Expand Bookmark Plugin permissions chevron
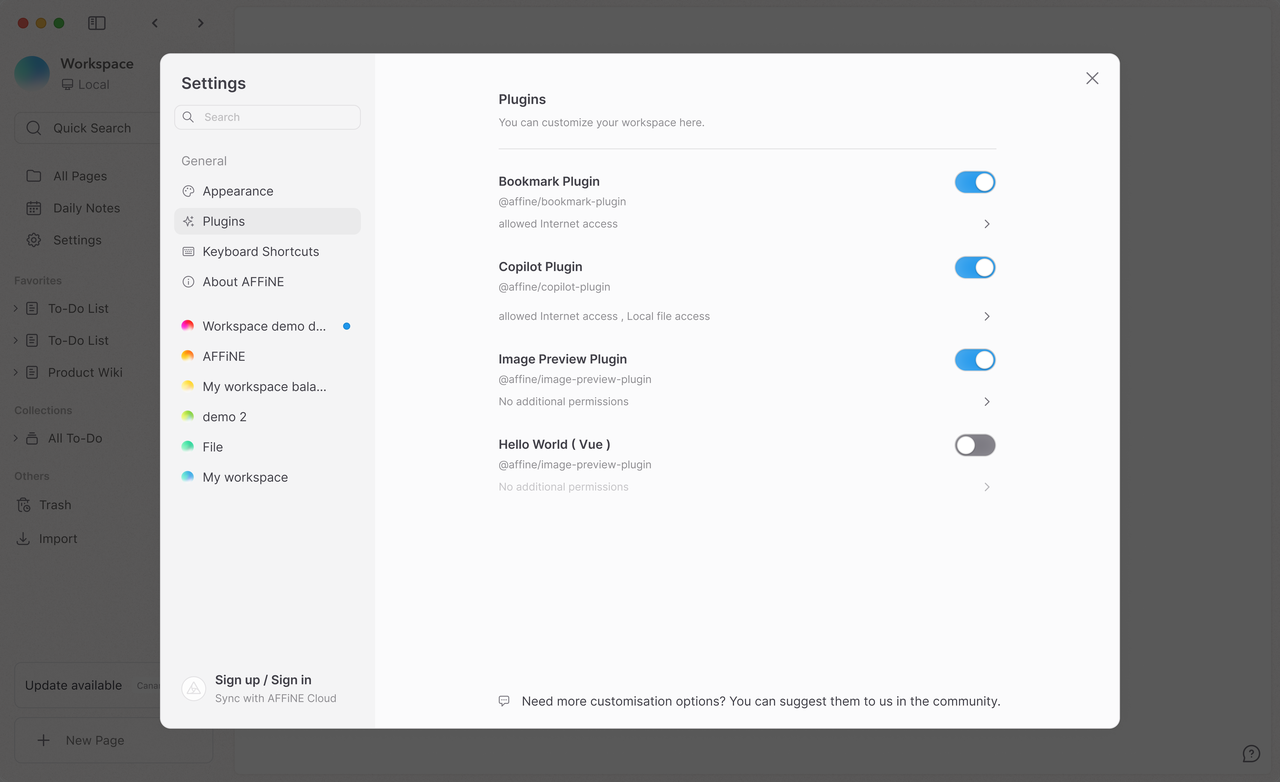The image size is (1280, 782). [987, 224]
